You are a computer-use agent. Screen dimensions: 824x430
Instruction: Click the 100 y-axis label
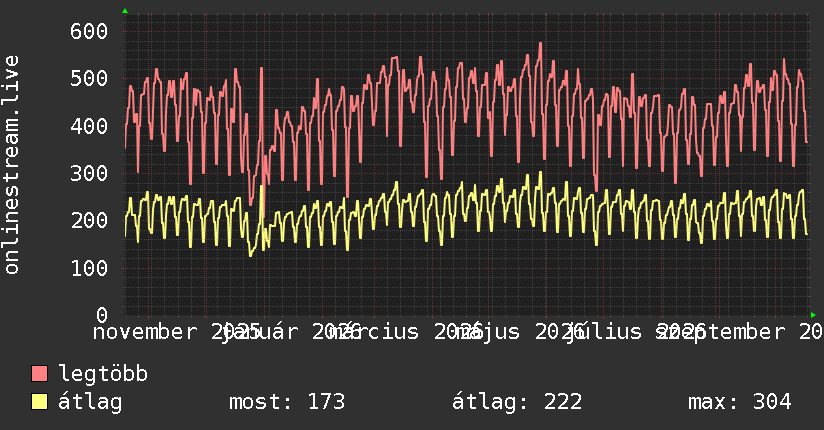[89, 268]
